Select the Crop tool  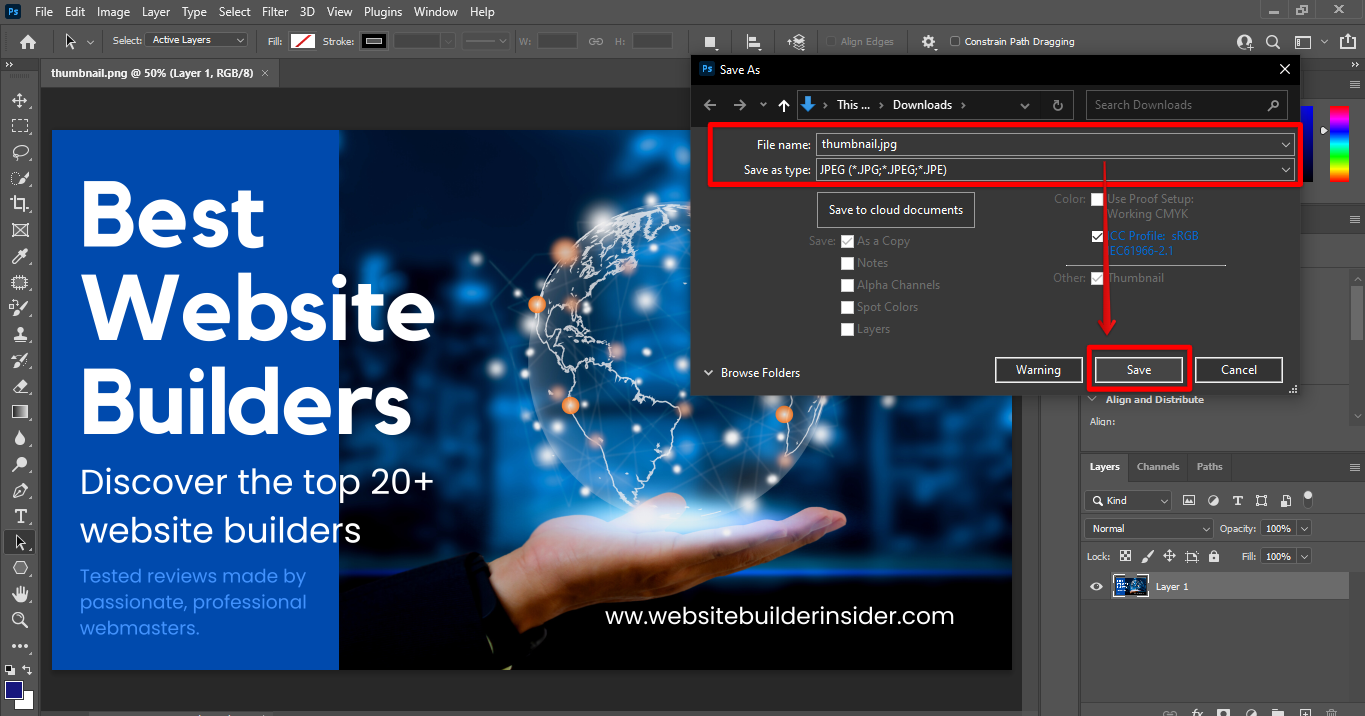(20, 204)
